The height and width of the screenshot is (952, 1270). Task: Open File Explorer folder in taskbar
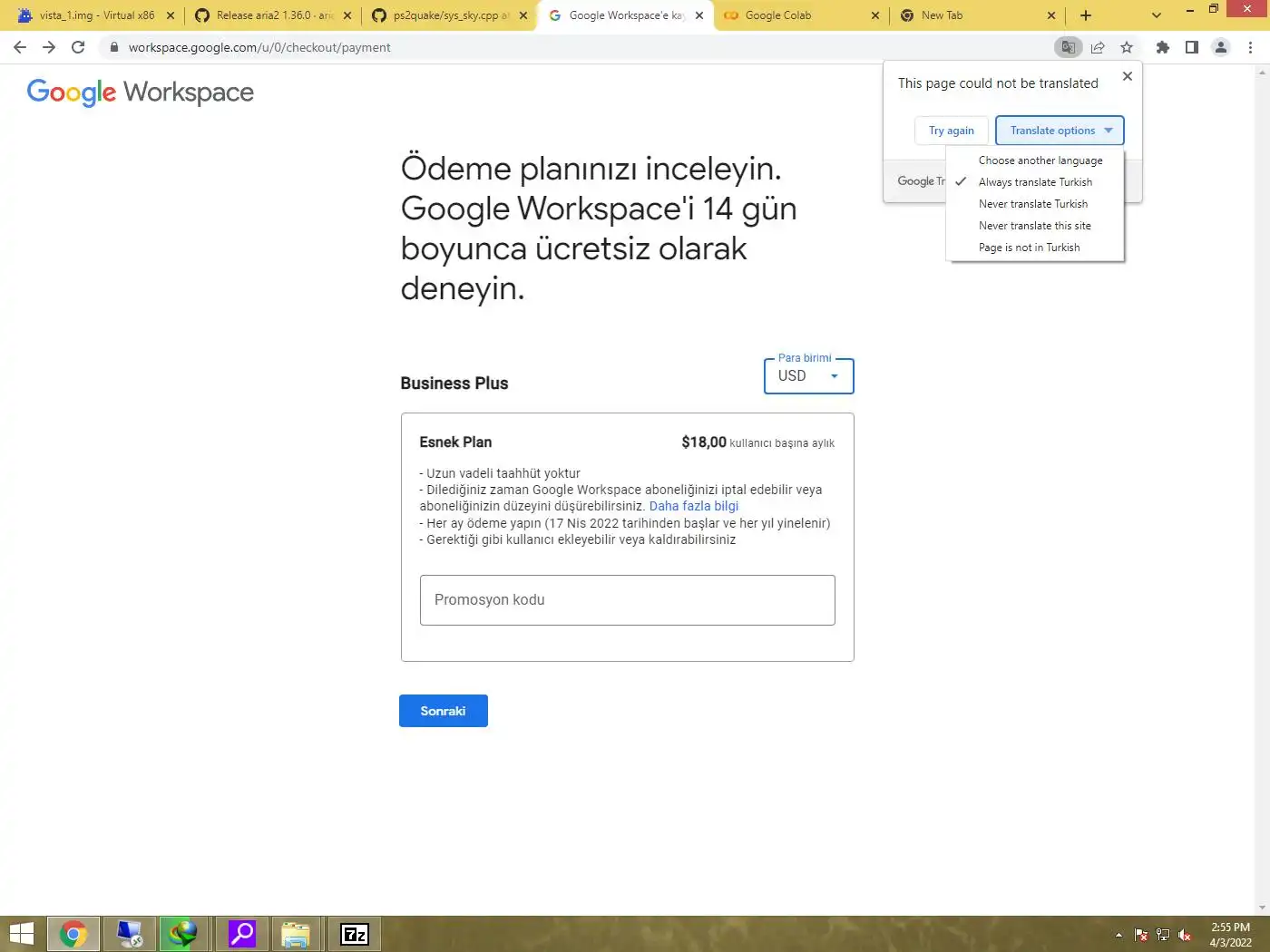tap(296, 934)
